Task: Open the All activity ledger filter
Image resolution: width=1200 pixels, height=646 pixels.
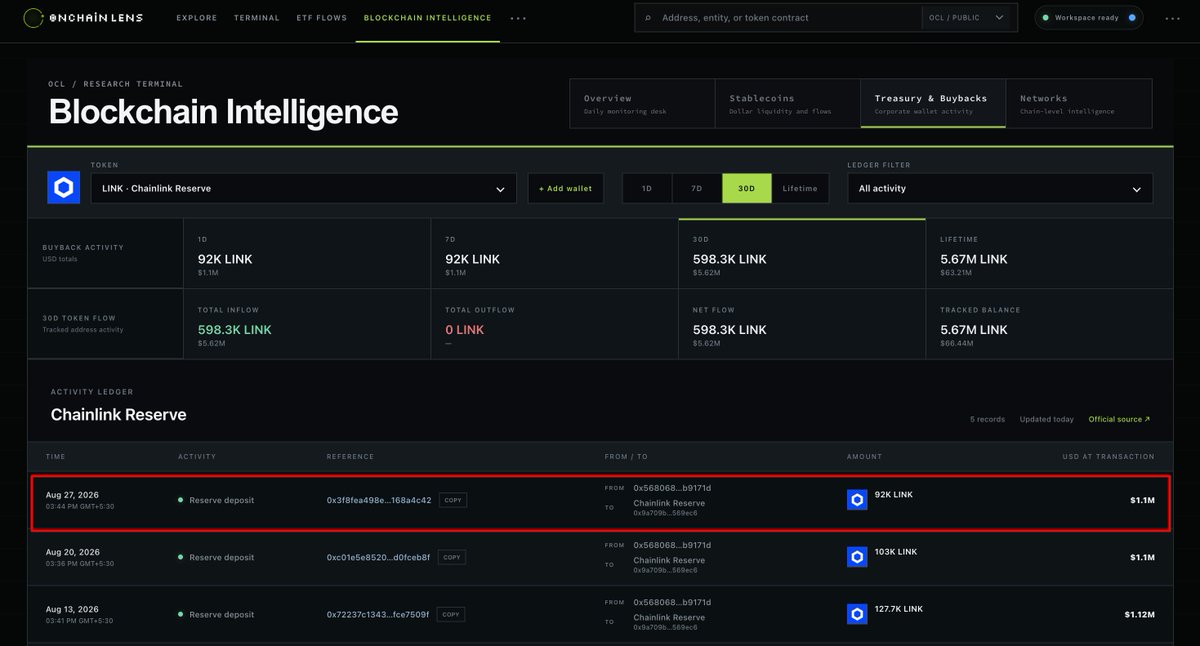Action: (1000, 188)
